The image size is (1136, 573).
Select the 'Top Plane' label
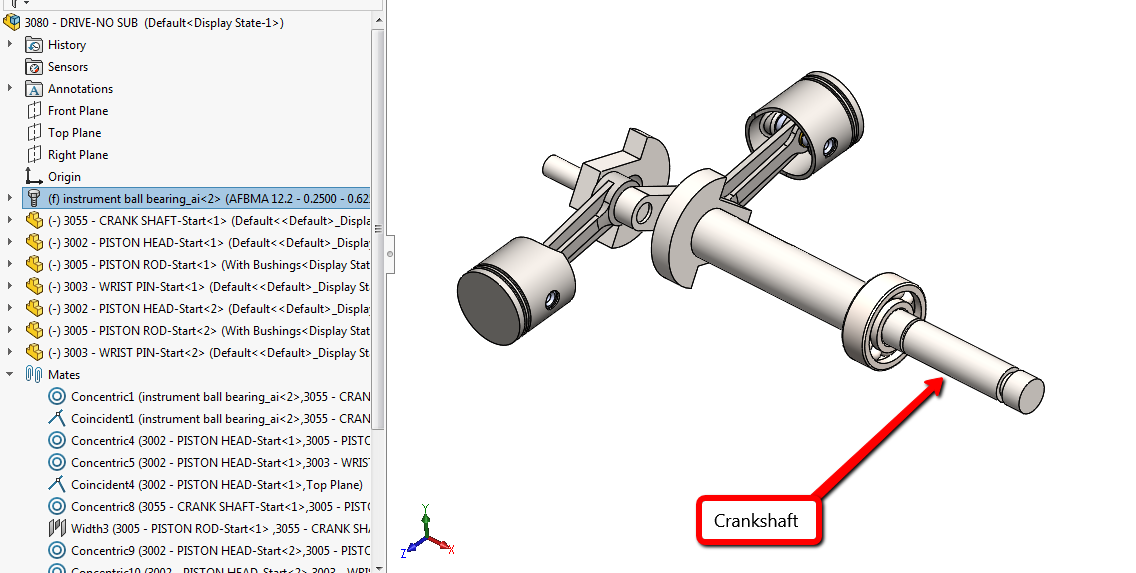(x=75, y=133)
